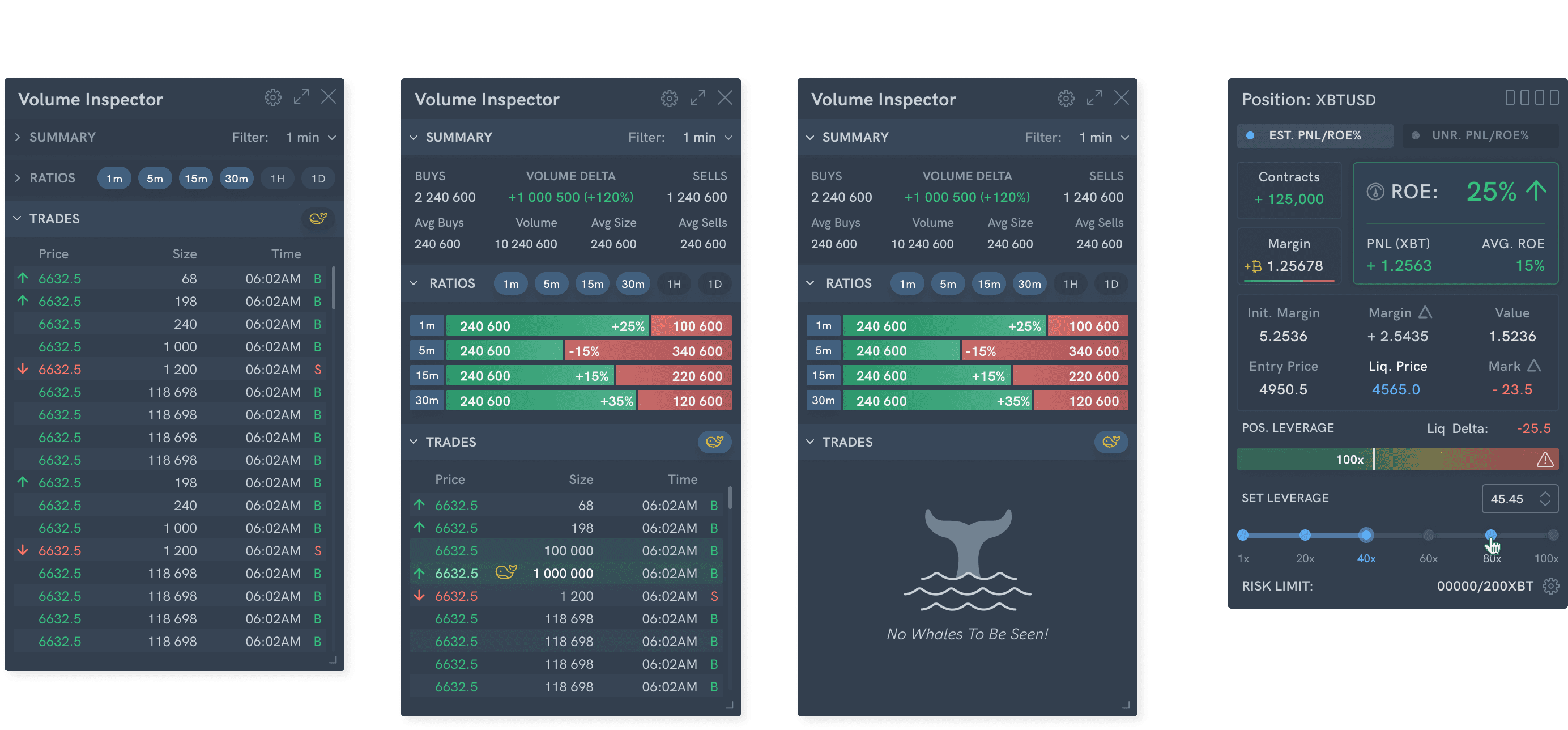Click the leverage warning triangle icon
The image size is (1568, 730).
pyautogui.click(x=1544, y=460)
